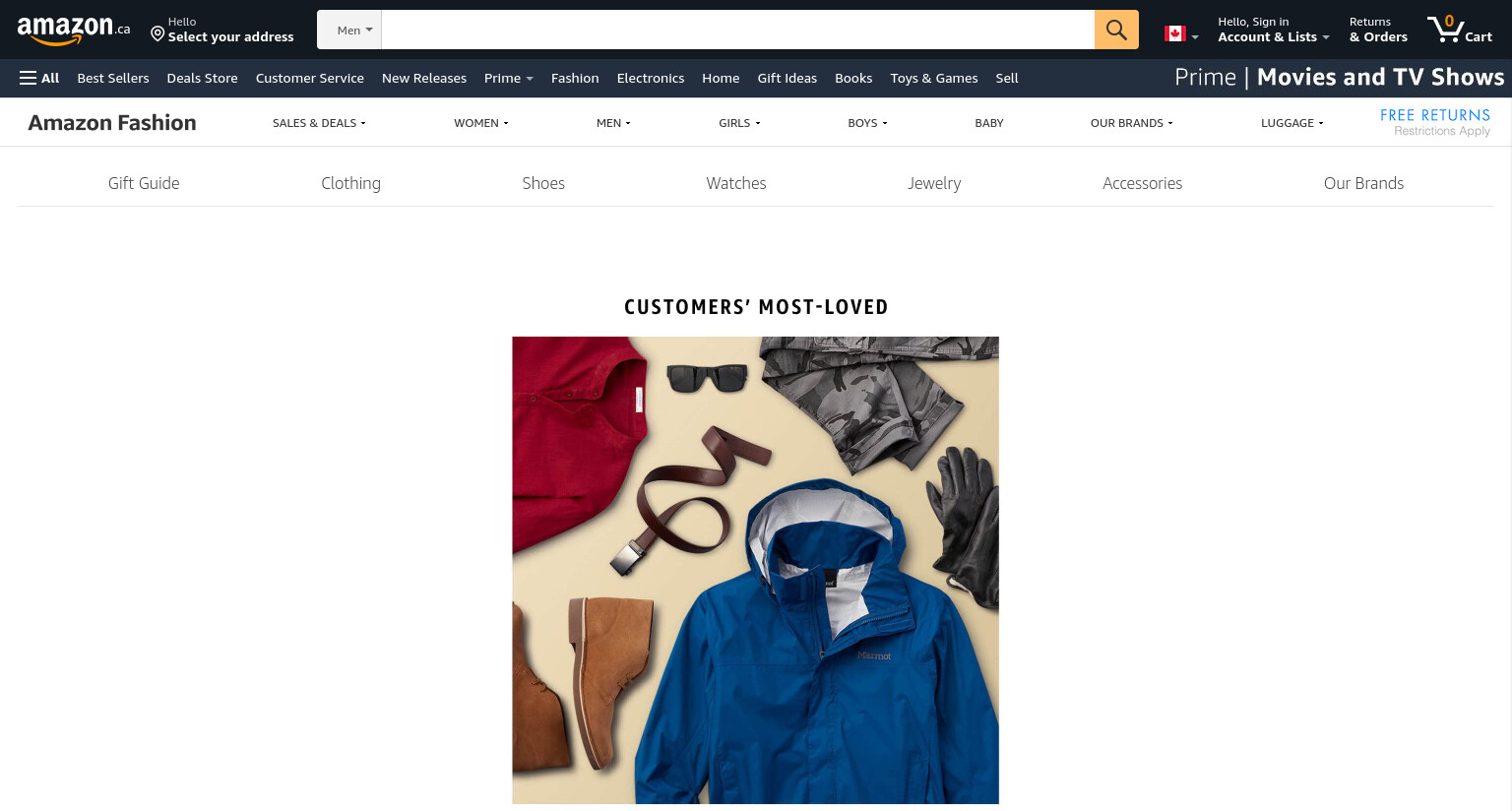1512x811 pixels.
Task: Open the LUGGAGE fashion menu
Action: 1291,123
